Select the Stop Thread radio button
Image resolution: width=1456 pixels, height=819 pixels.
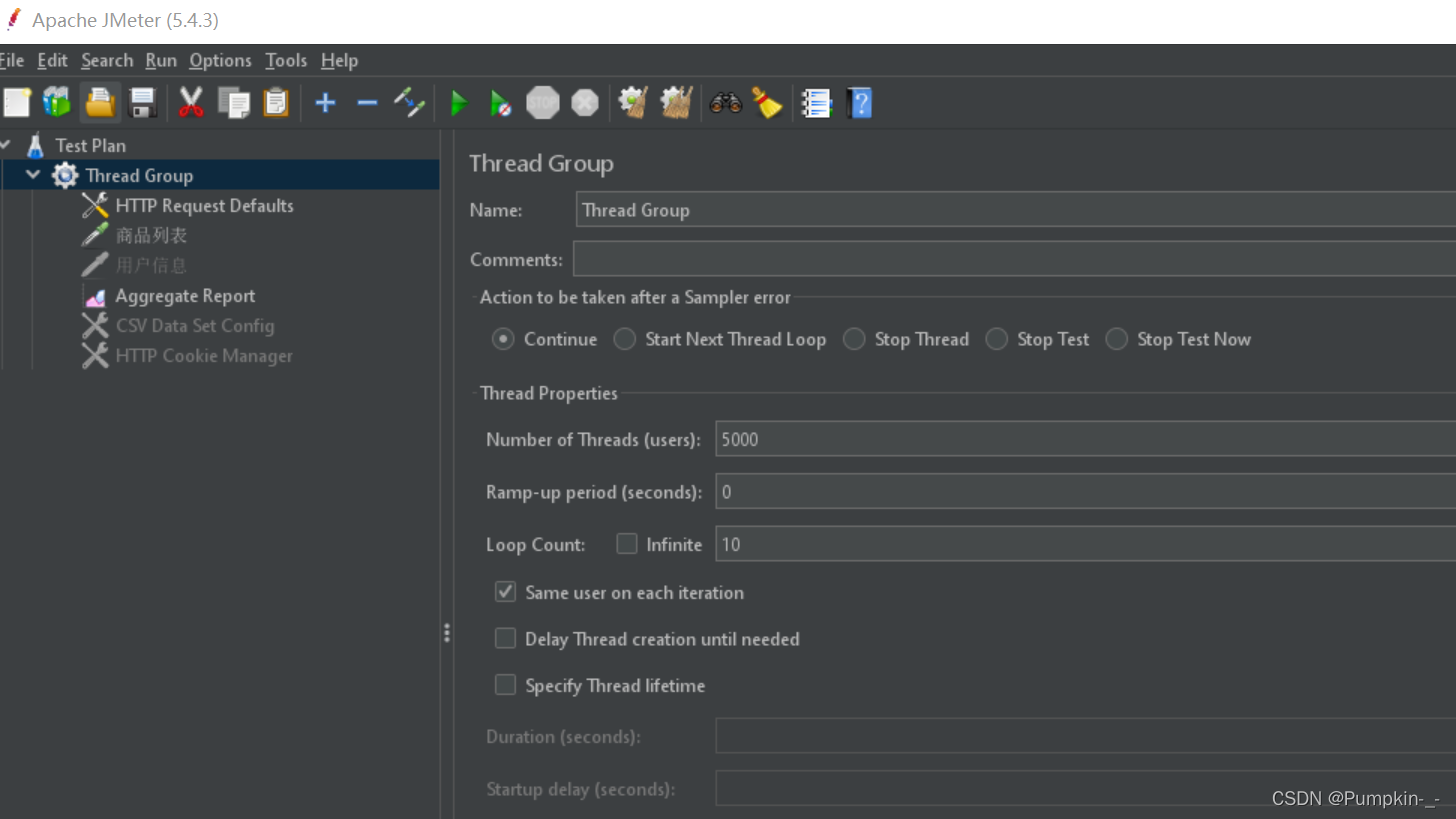point(854,339)
